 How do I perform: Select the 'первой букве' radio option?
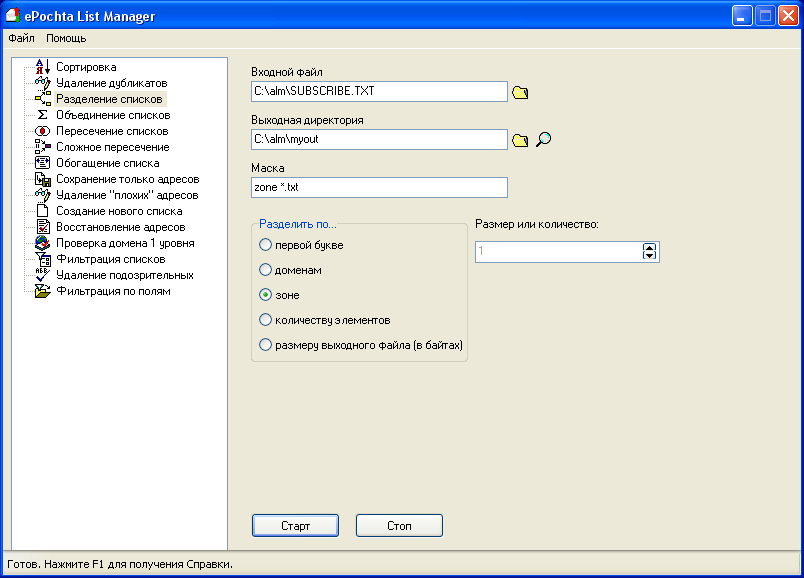pos(265,245)
